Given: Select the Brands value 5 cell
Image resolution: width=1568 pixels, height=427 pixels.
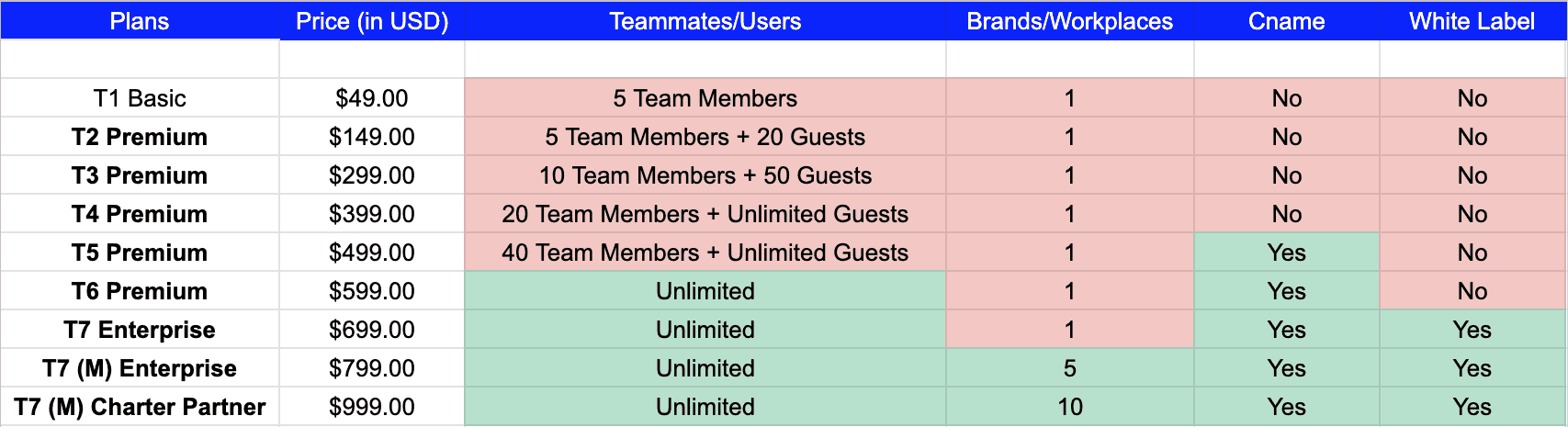Looking at the screenshot, I should click(x=1069, y=368).
